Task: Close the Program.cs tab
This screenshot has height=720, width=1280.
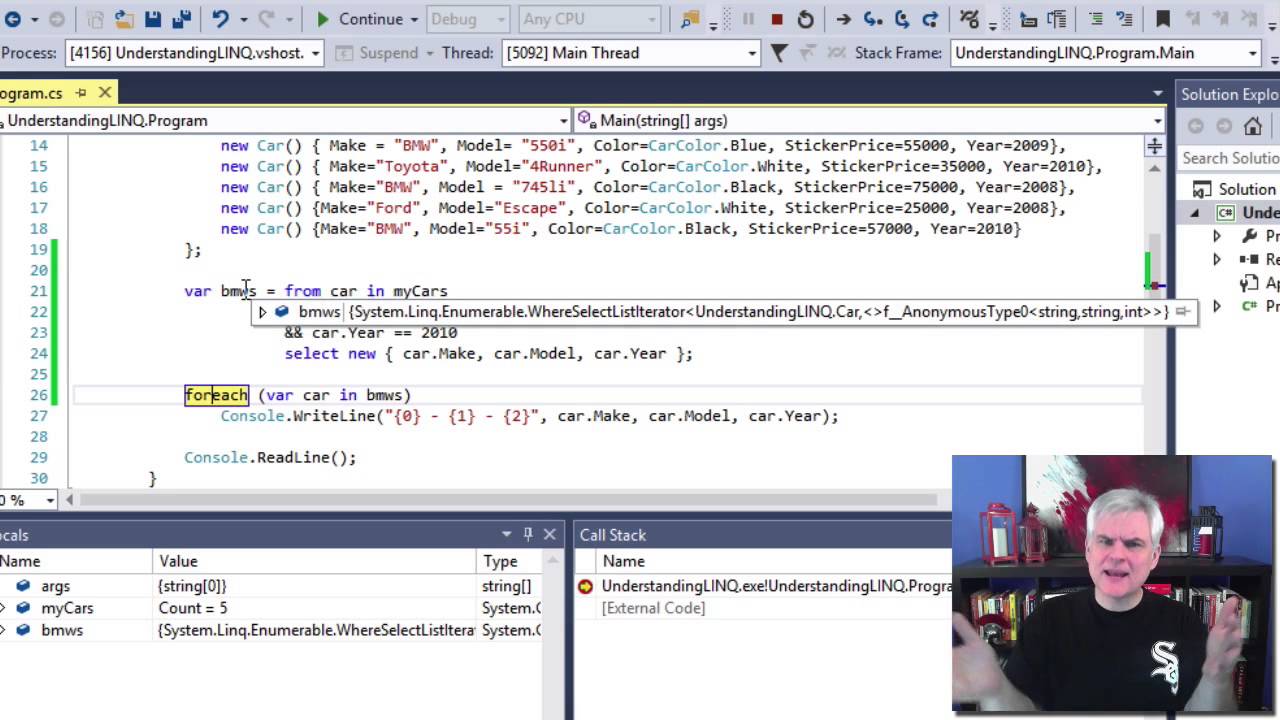Action: pos(105,93)
